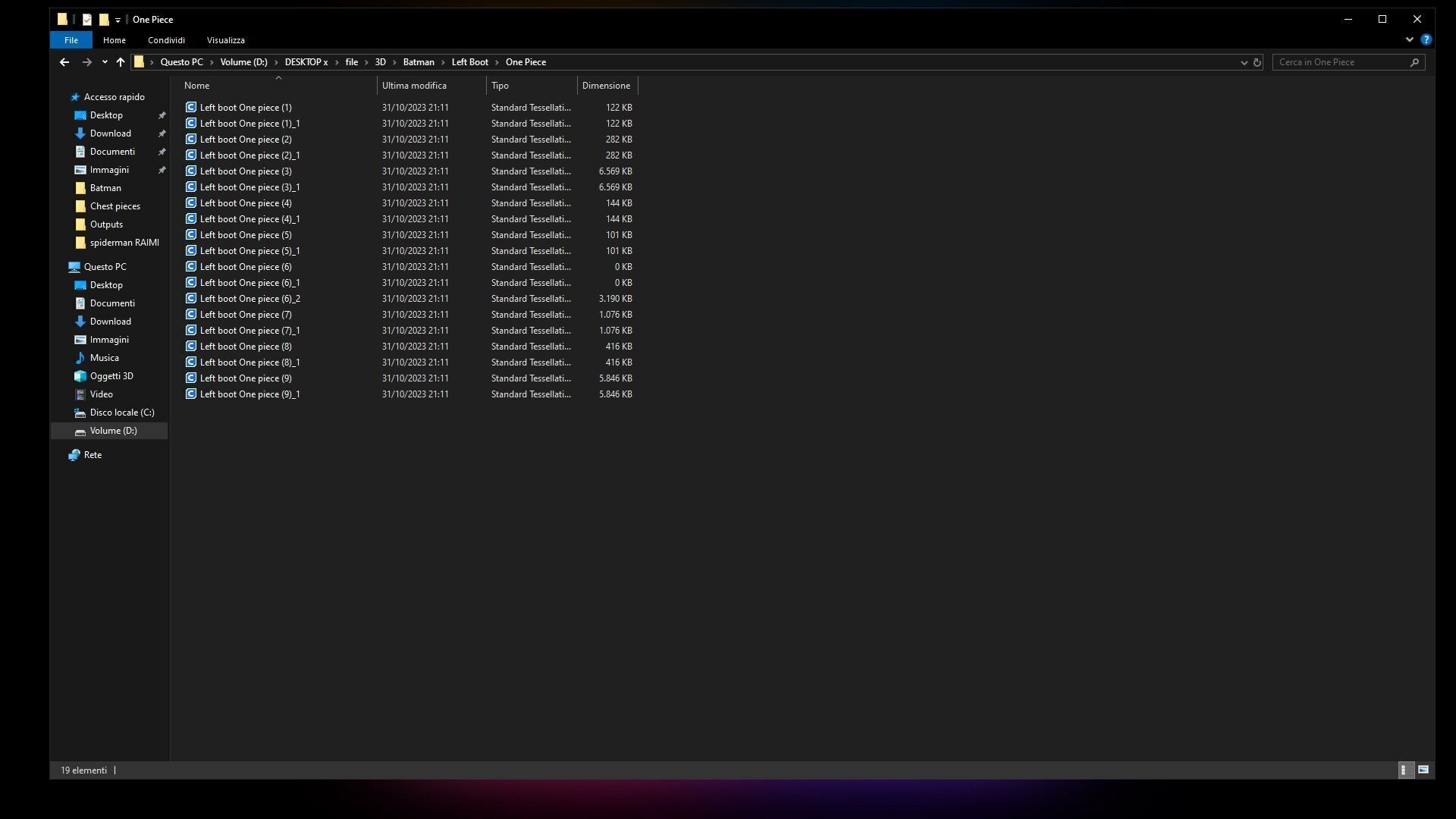Switch to large thumbnails view icon
Screen dimensions: 1456x819
[1423, 770]
